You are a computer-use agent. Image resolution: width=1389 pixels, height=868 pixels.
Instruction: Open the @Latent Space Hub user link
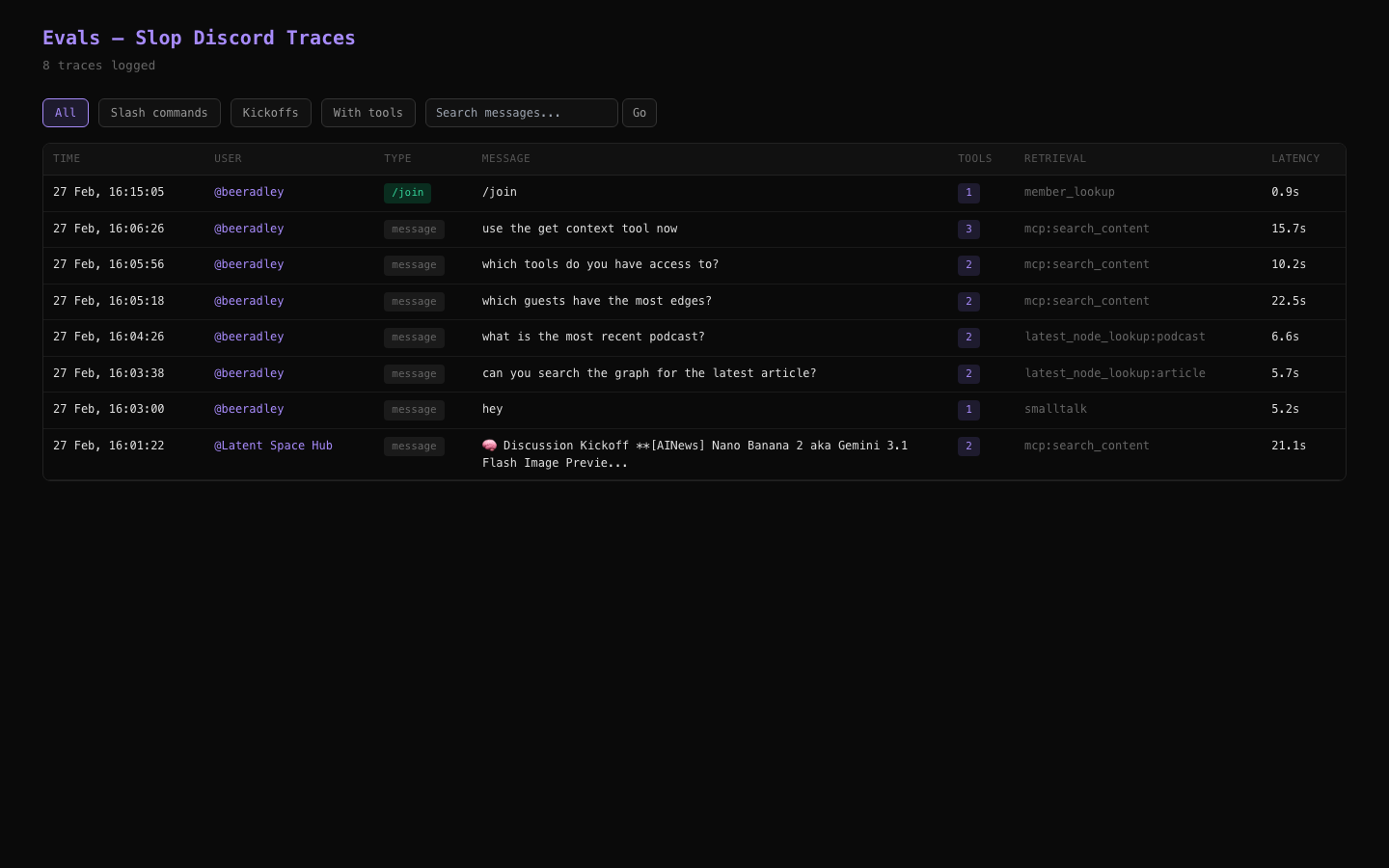click(x=273, y=446)
